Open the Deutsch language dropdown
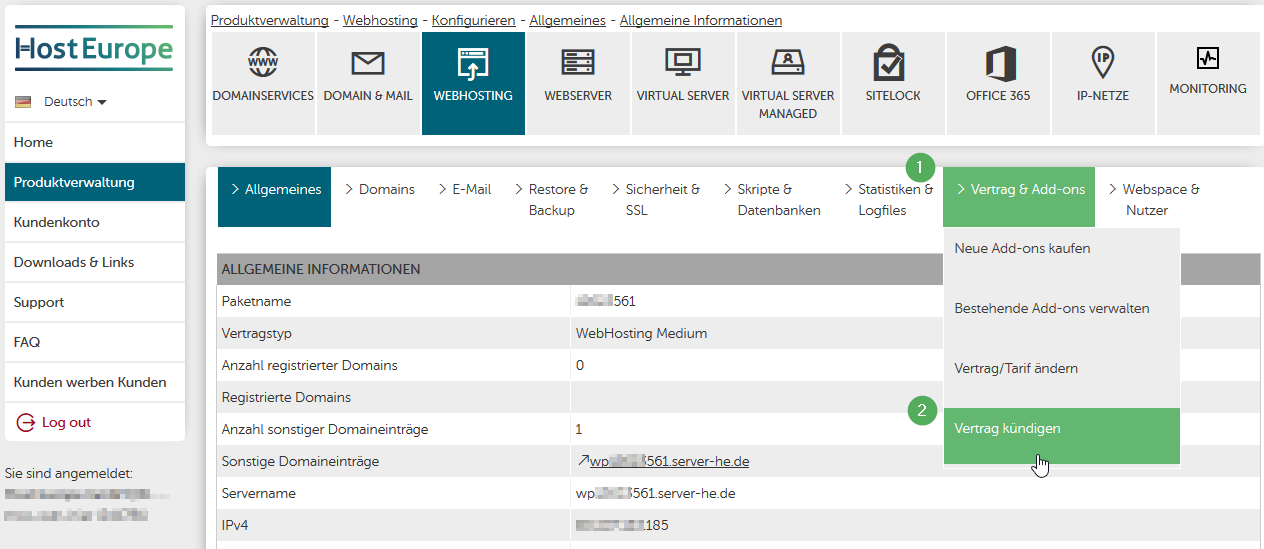The image size is (1264, 549). point(75,102)
